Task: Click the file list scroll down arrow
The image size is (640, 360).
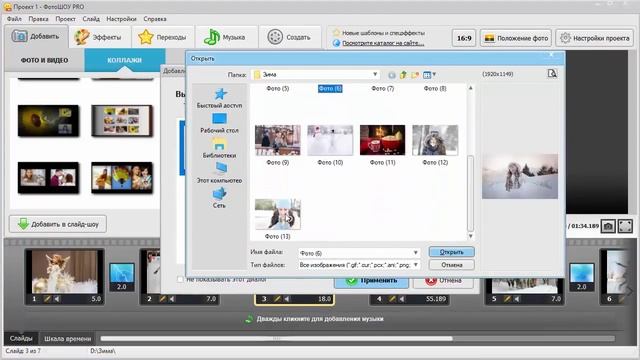Action: tap(470, 236)
